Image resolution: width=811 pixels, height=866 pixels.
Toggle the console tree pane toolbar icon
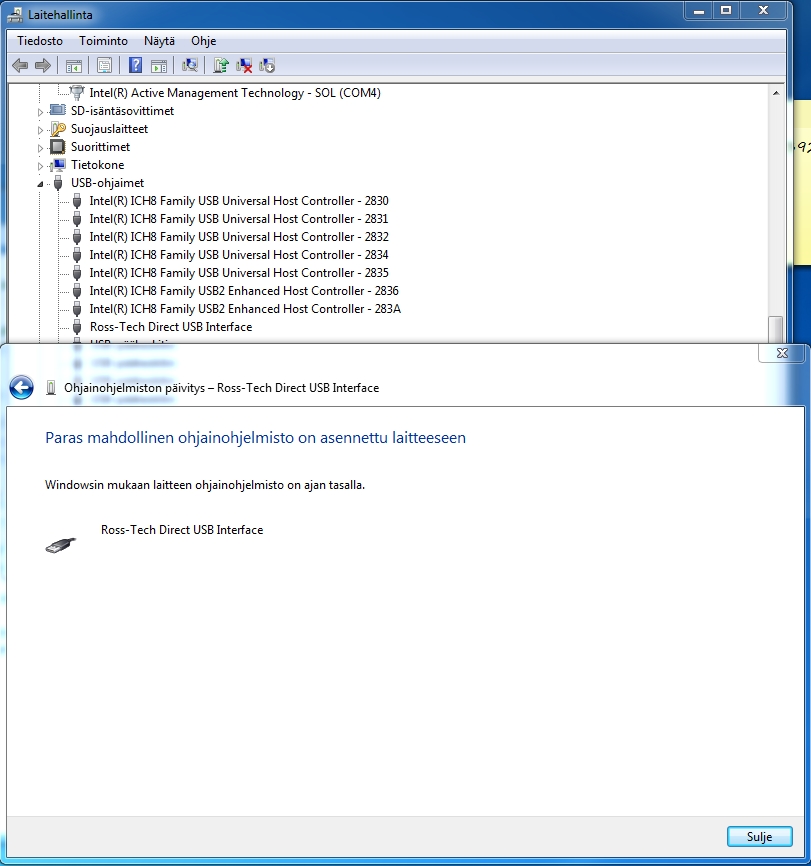click(x=73, y=66)
